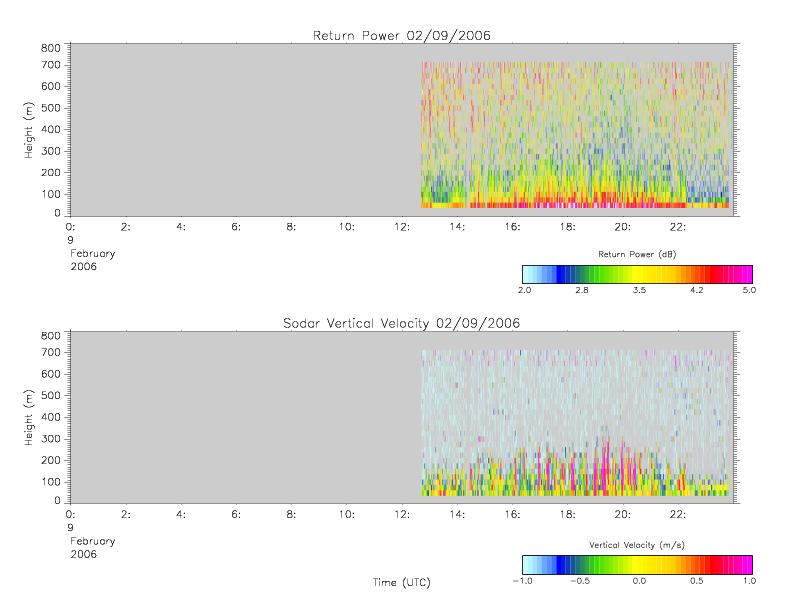
Task: Click the "20:" time tick under Vertical Velocity plot
Action: tap(623, 514)
